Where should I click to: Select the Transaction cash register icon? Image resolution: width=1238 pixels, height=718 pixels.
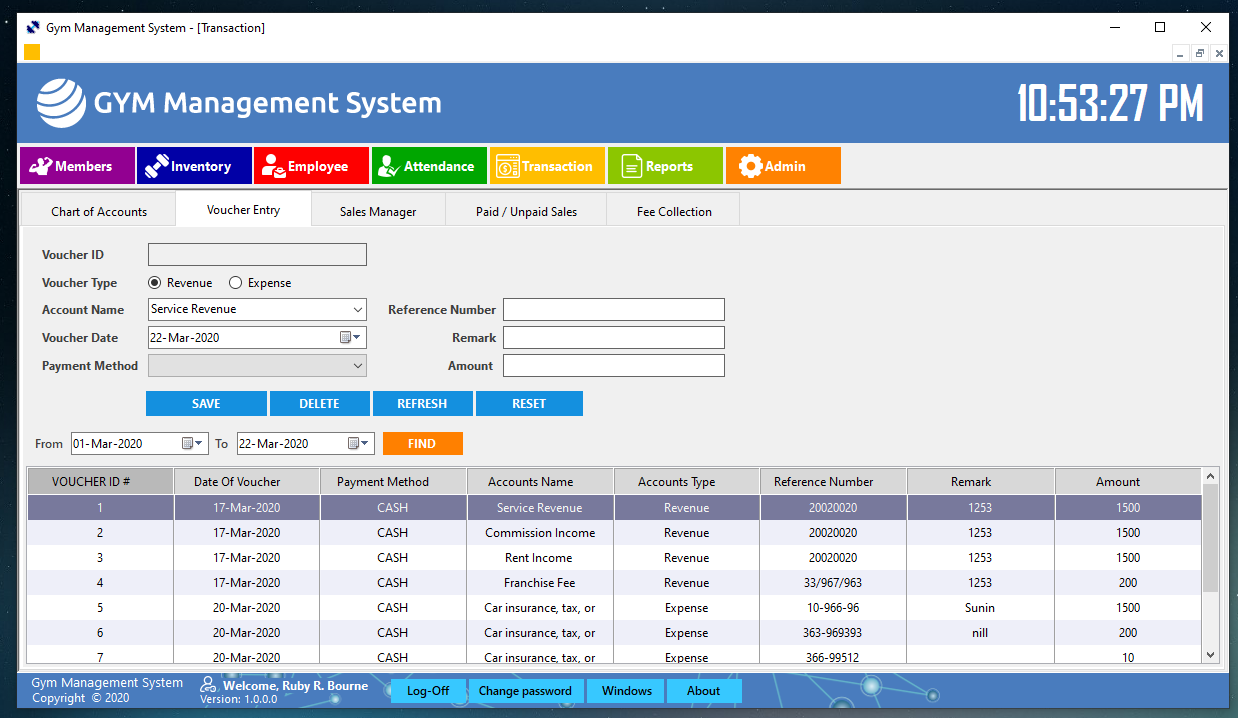coord(510,165)
